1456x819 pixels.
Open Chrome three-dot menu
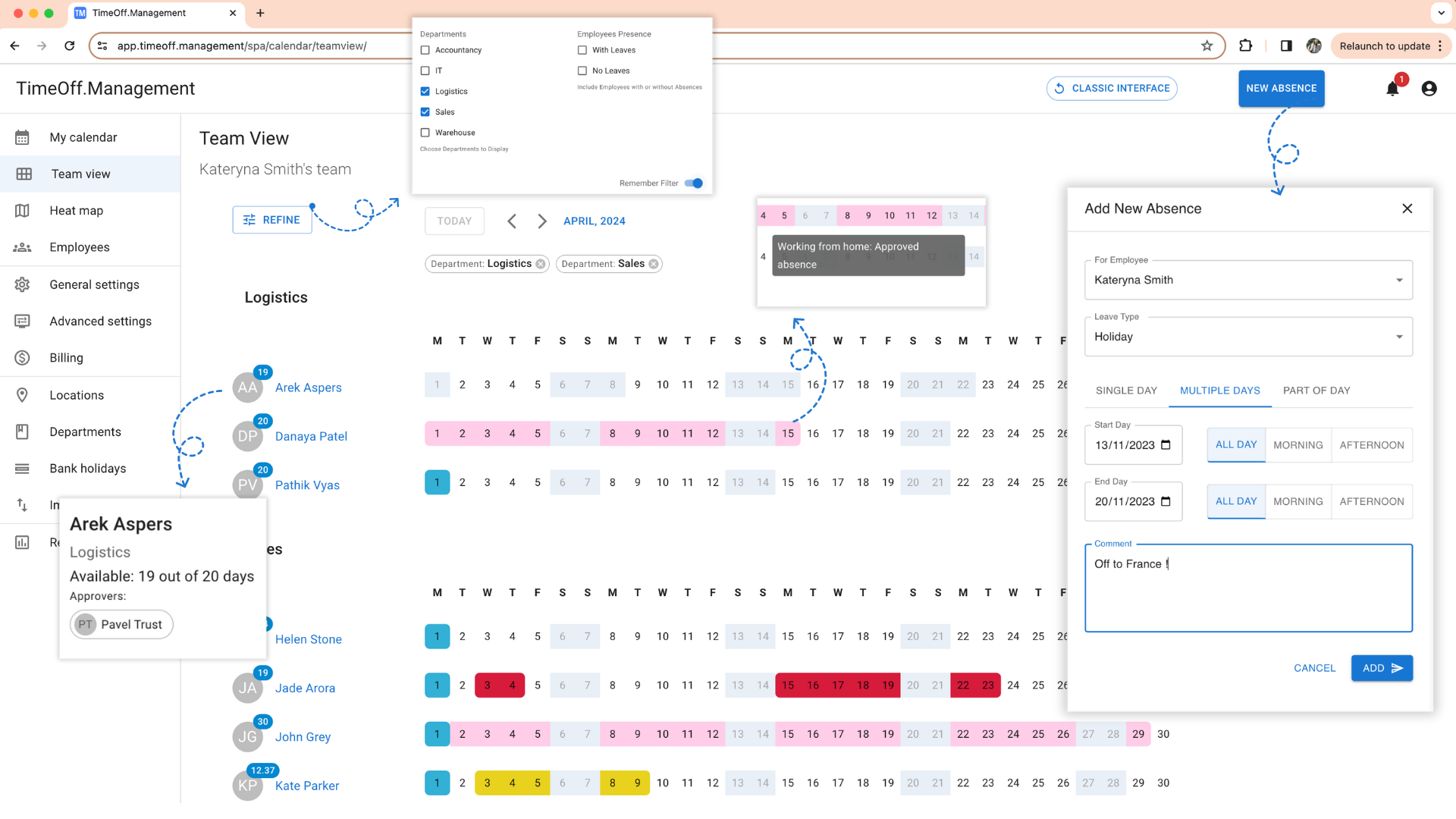pyautogui.click(x=1440, y=45)
